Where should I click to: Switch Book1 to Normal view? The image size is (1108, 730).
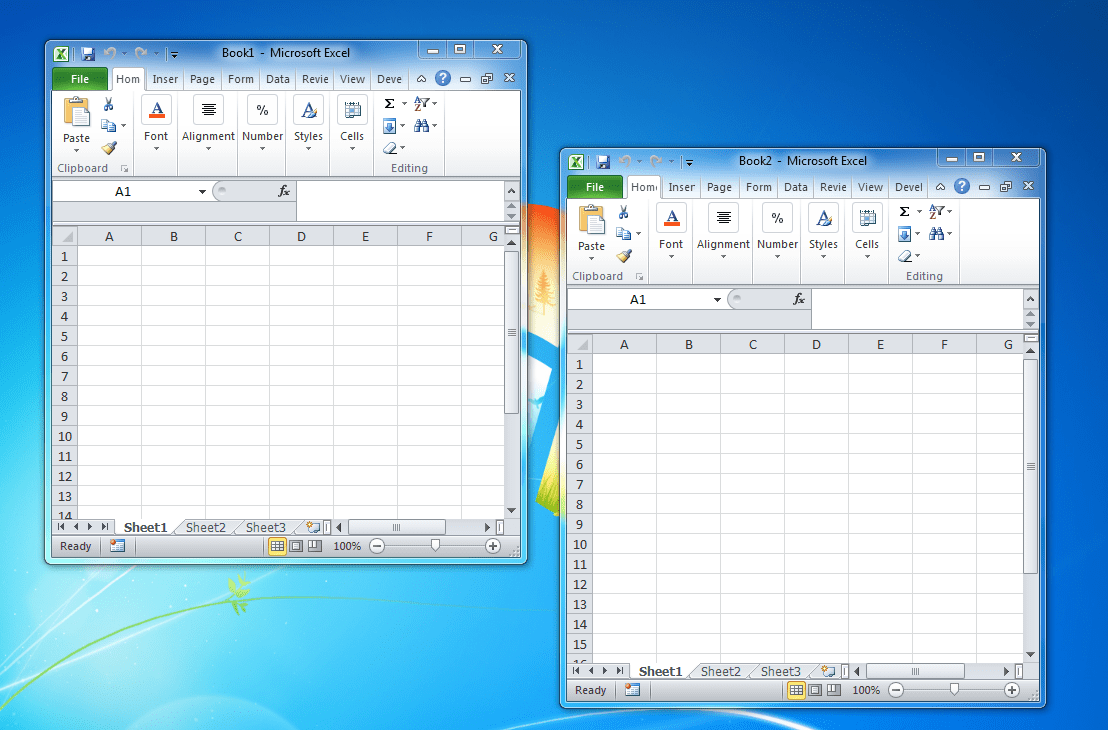point(278,546)
